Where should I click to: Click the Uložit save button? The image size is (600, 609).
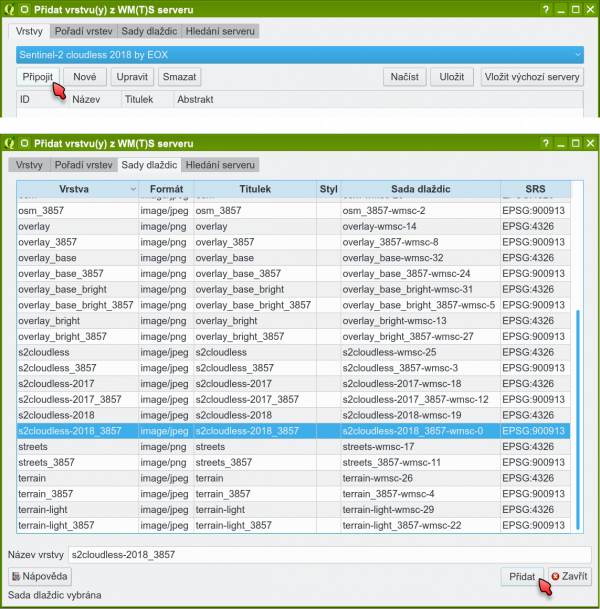[x=451, y=76]
